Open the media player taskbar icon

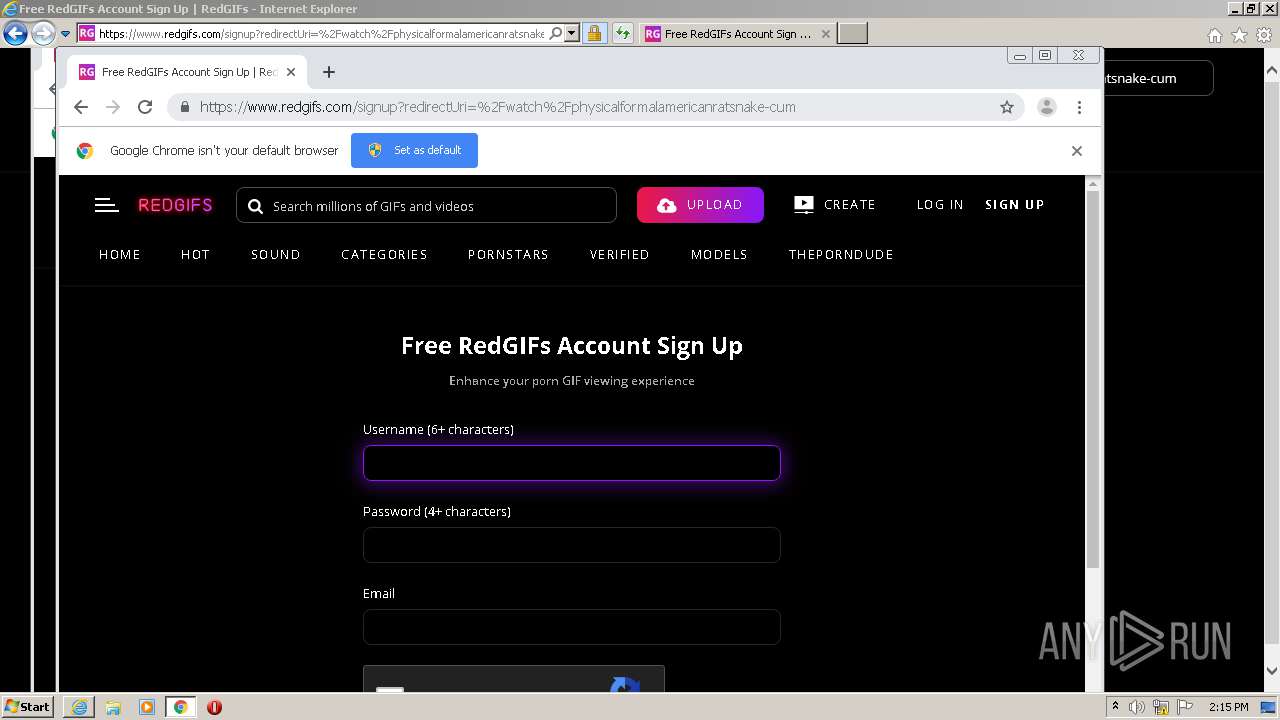pos(147,707)
